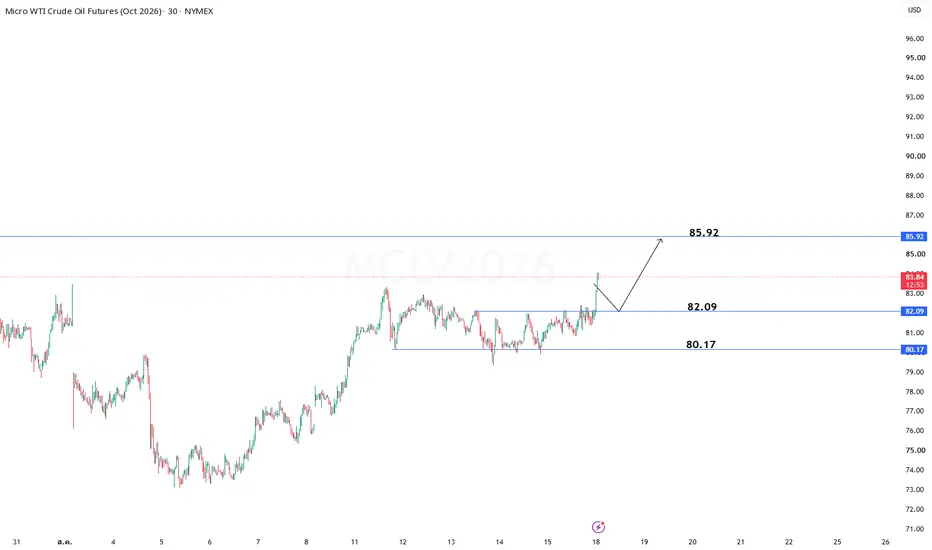932x550 pixels.
Task: Click date 12 on the time axis
Action: pos(402,542)
